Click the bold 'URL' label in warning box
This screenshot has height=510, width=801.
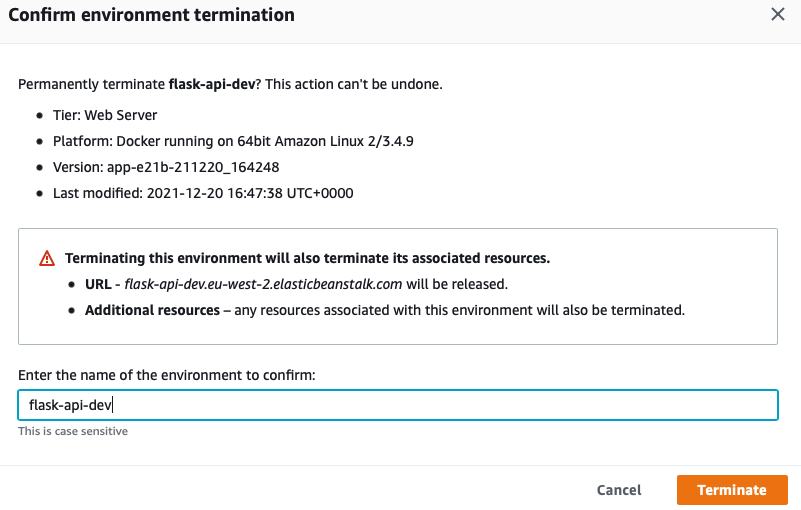pos(98,284)
